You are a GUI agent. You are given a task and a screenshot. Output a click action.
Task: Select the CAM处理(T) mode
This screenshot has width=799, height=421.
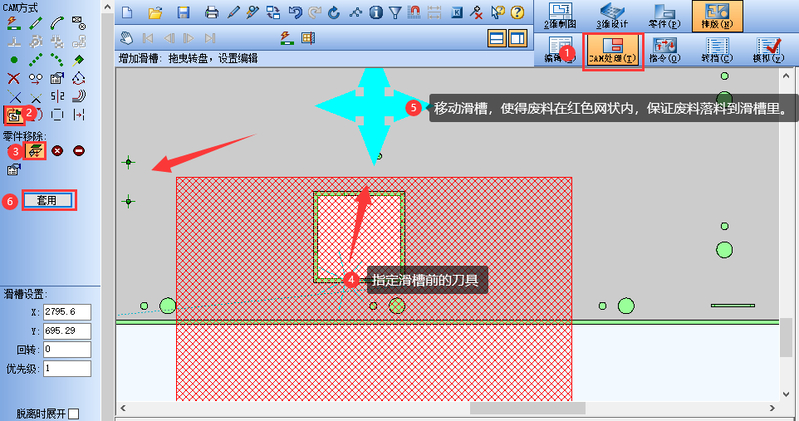click(x=613, y=51)
